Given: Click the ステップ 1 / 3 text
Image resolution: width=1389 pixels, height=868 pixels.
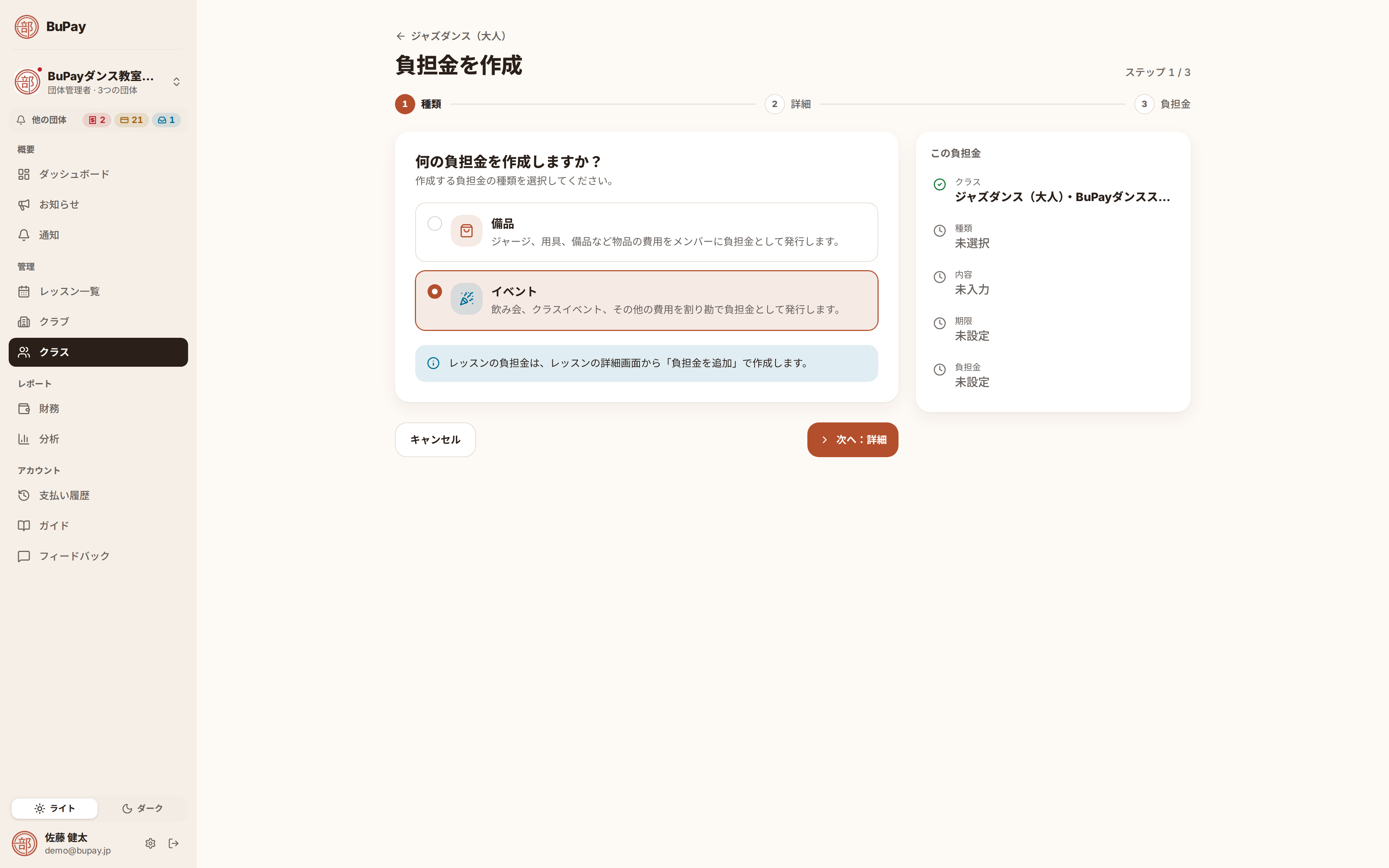Looking at the screenshot, I should (x=1157, y=72).
